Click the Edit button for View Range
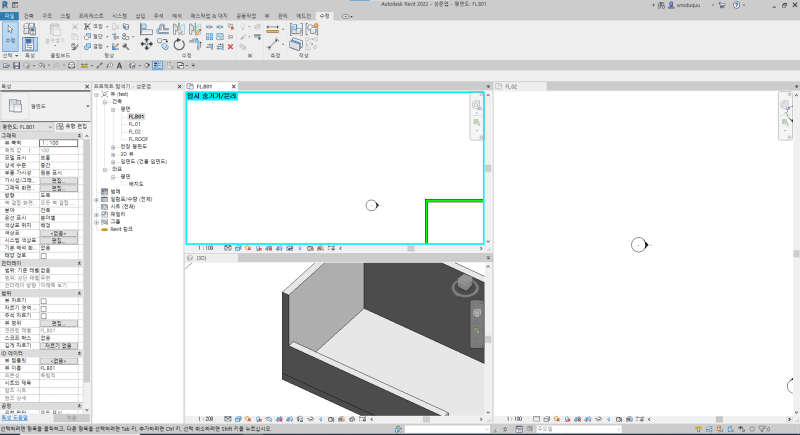Screen dimensions: 800x435 click(x=59, y=323)
